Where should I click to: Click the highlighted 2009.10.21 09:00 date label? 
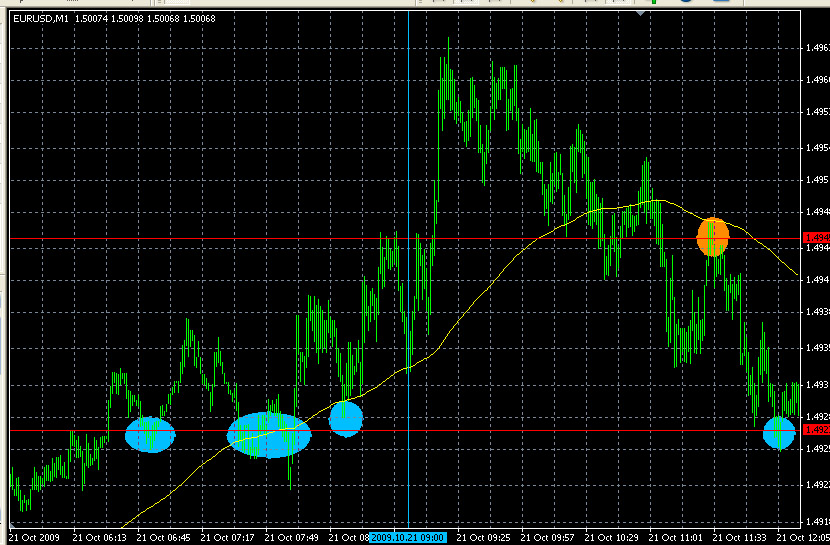click(408, 537)
